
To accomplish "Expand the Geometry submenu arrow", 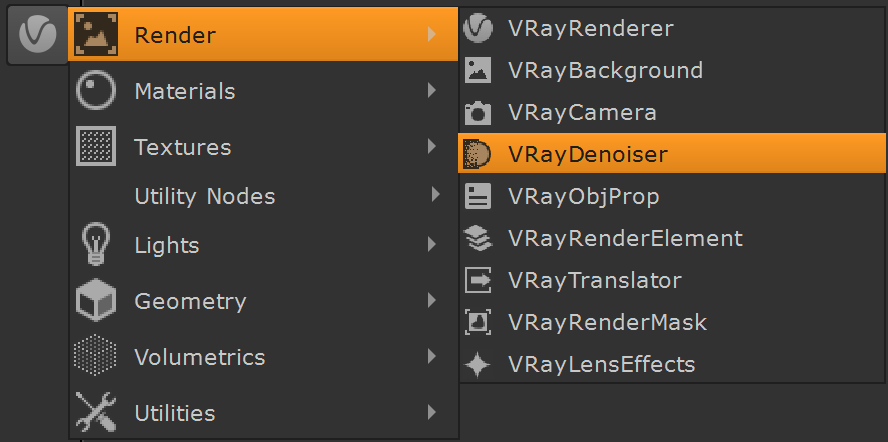I will pyautogui.click(x=432, y=300).
